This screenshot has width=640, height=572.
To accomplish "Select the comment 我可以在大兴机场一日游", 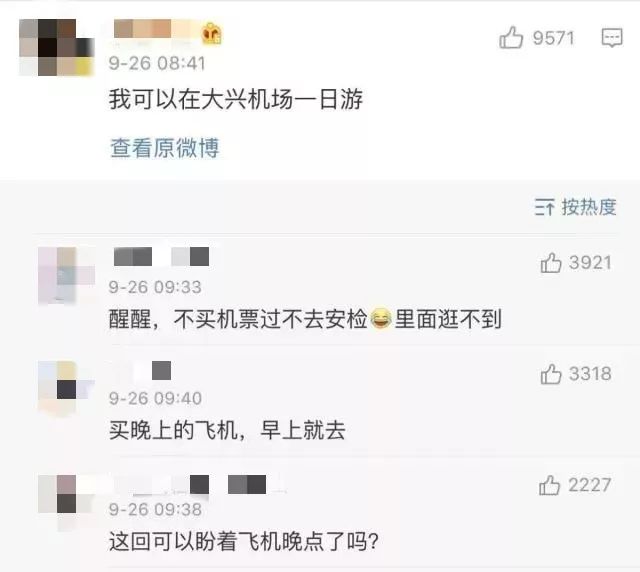I will pyautogui.click(x=236, y=99).
